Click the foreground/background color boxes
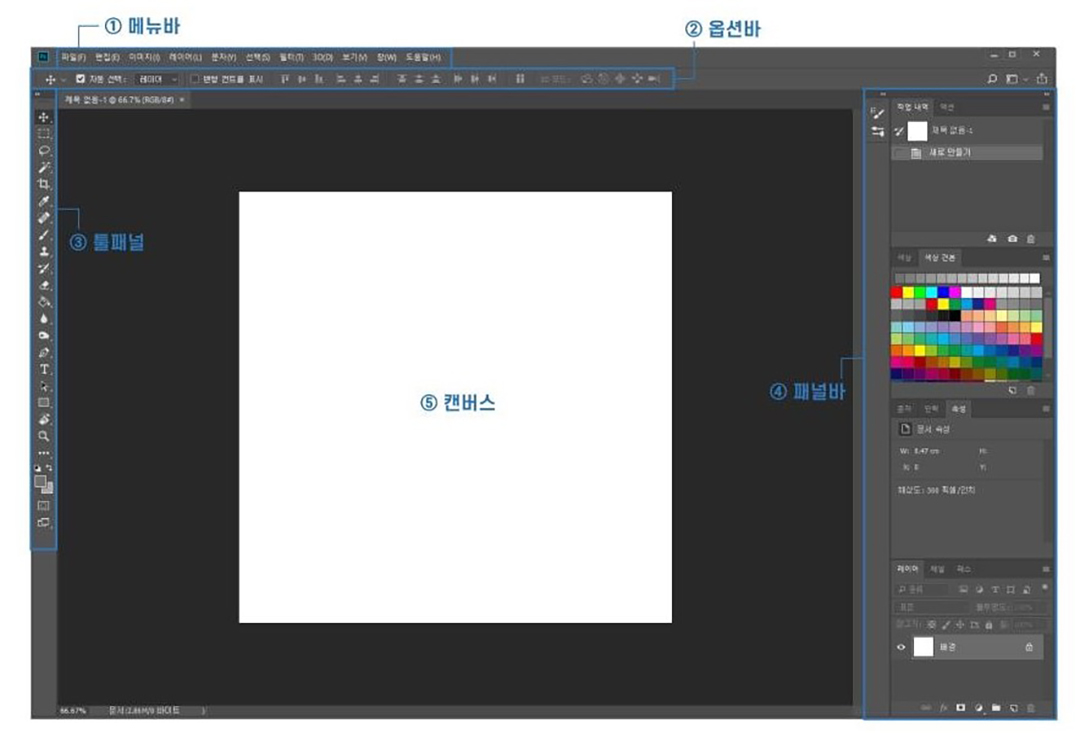 point(43,484)
